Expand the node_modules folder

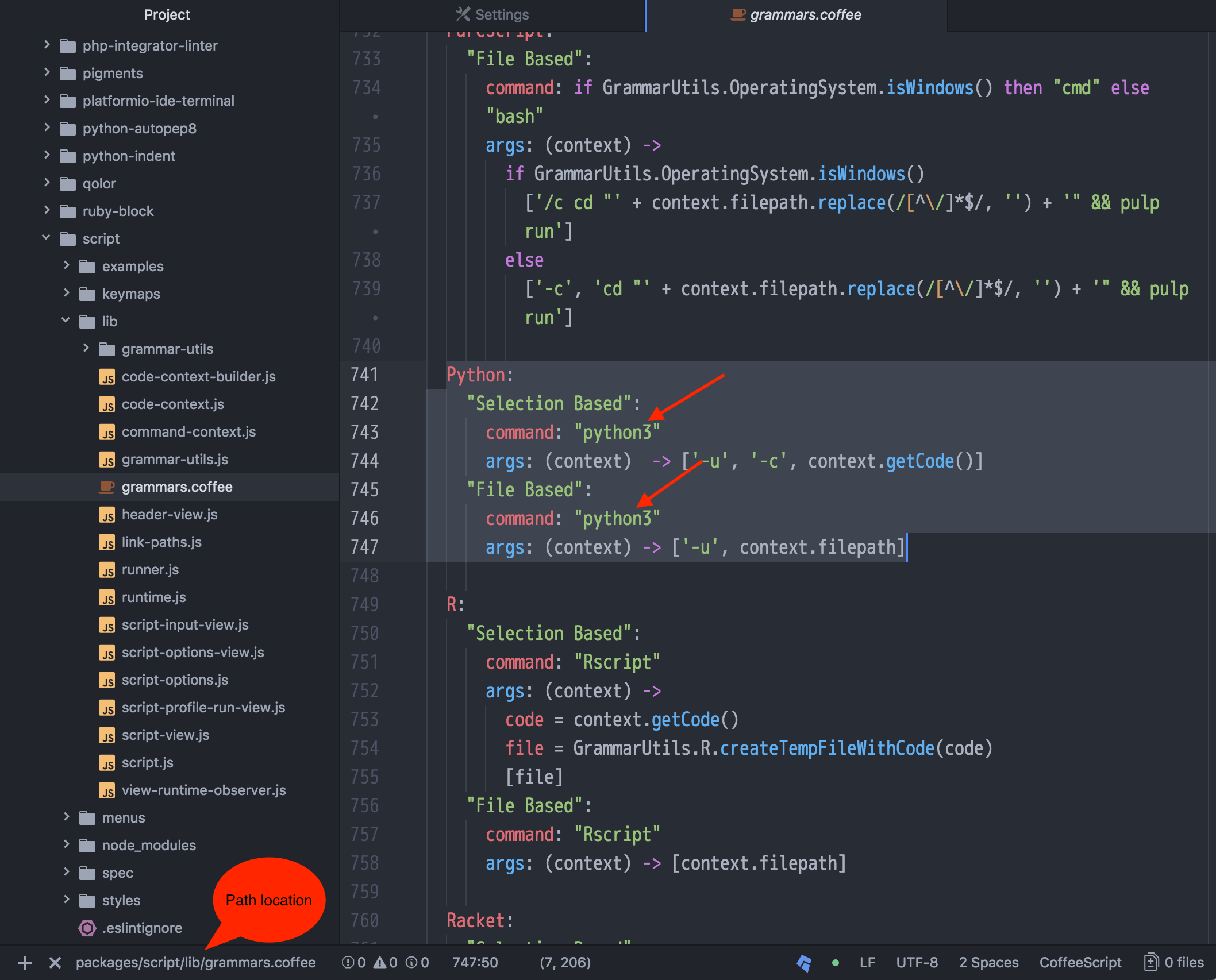click(66, 845)
